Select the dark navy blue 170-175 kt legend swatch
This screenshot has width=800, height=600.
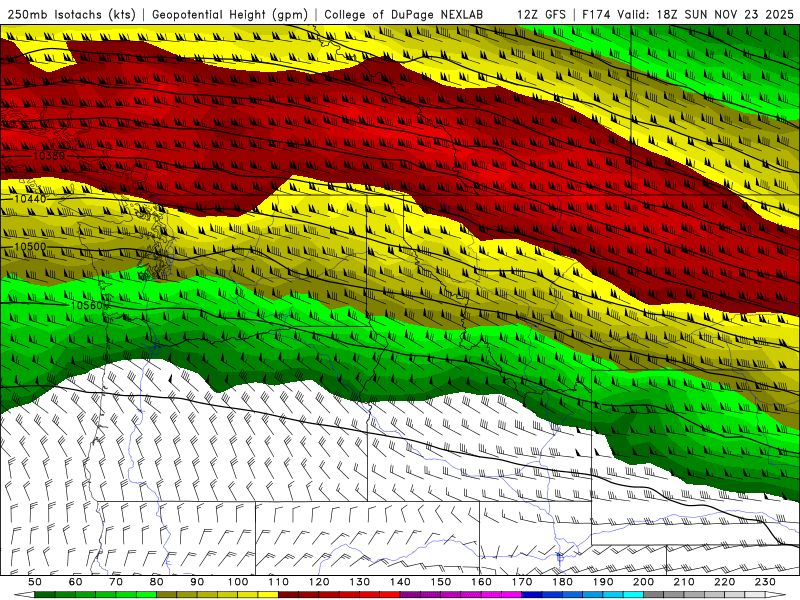point(532,594)
